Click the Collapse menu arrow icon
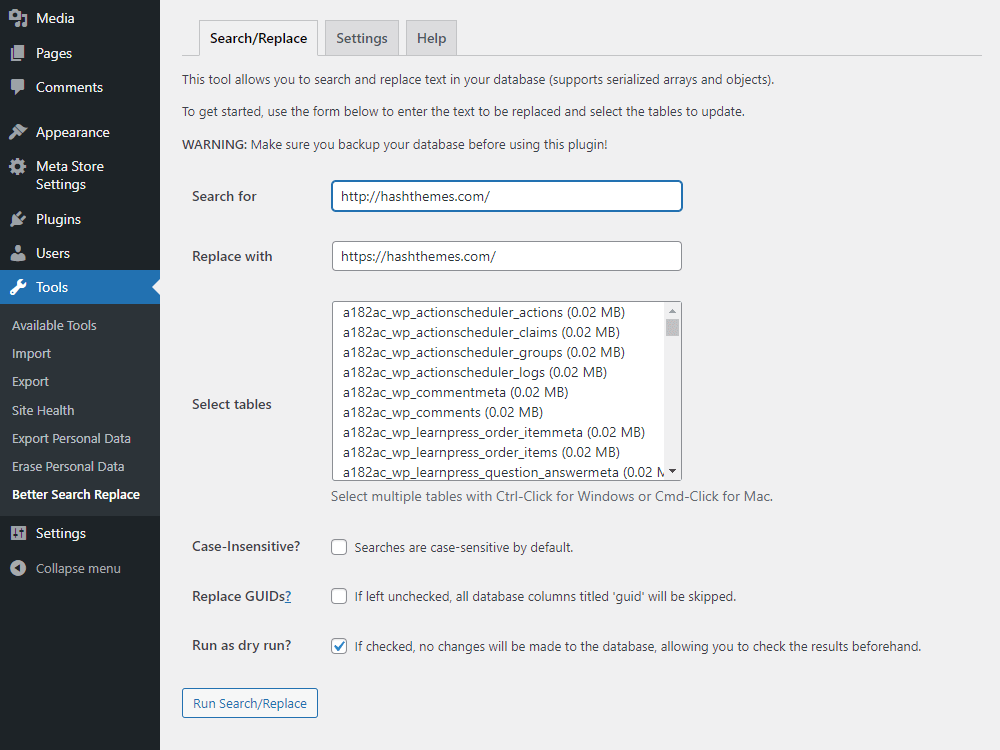This screenshot has width=1000, height=750. pyautogui.click(x=18, y=568)
